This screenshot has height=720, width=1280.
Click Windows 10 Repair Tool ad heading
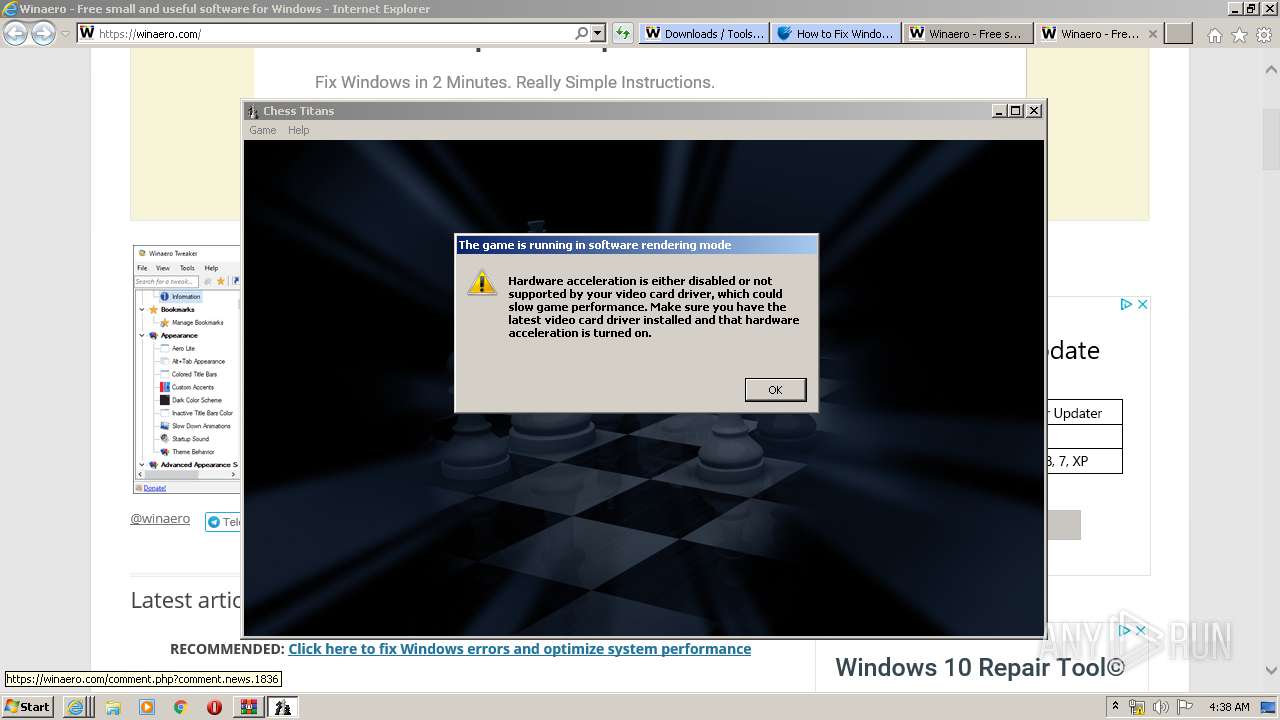pos(980,667)
